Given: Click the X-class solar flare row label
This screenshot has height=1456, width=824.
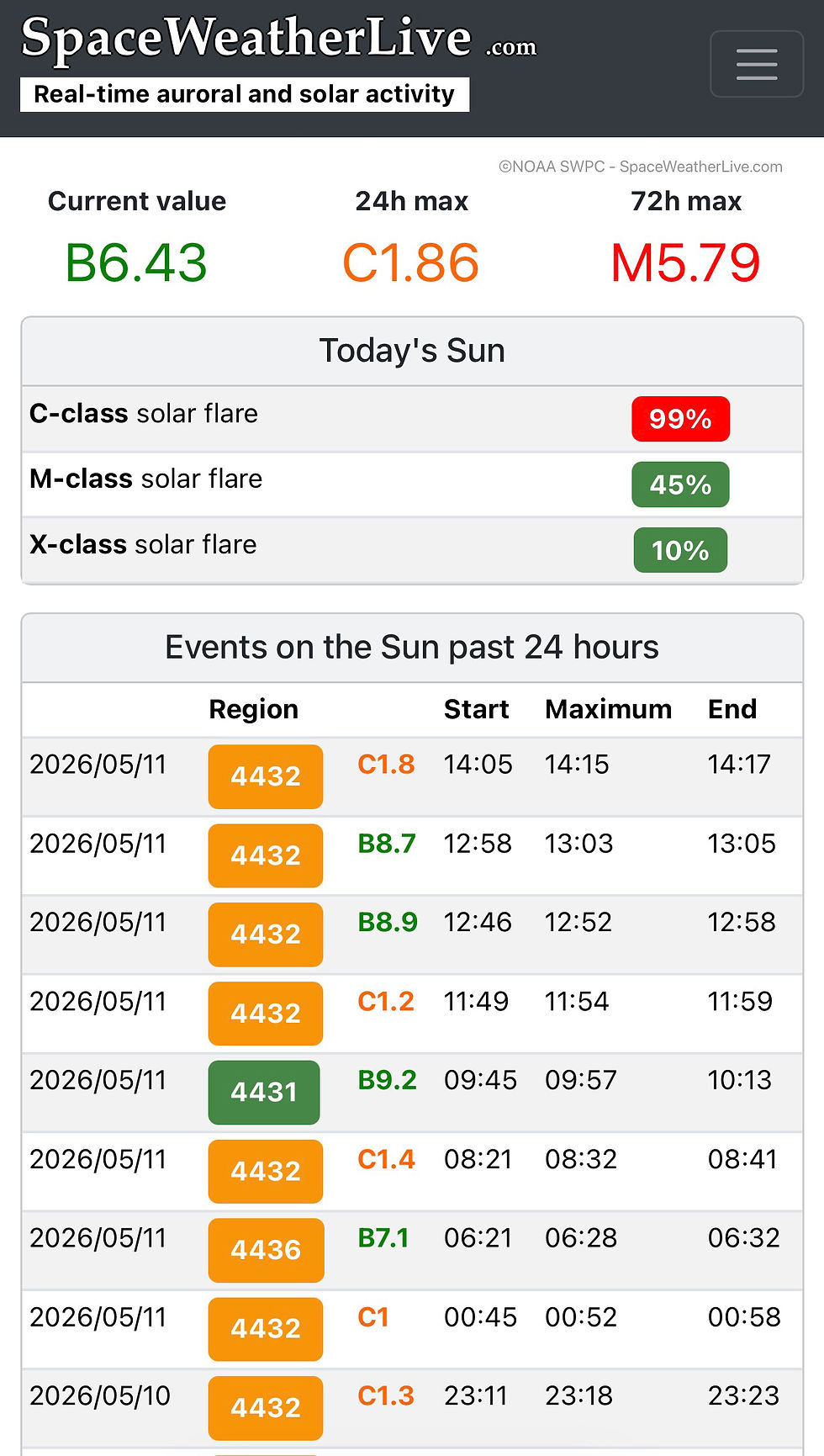Looking at the screenshot, I should point(143,544).
